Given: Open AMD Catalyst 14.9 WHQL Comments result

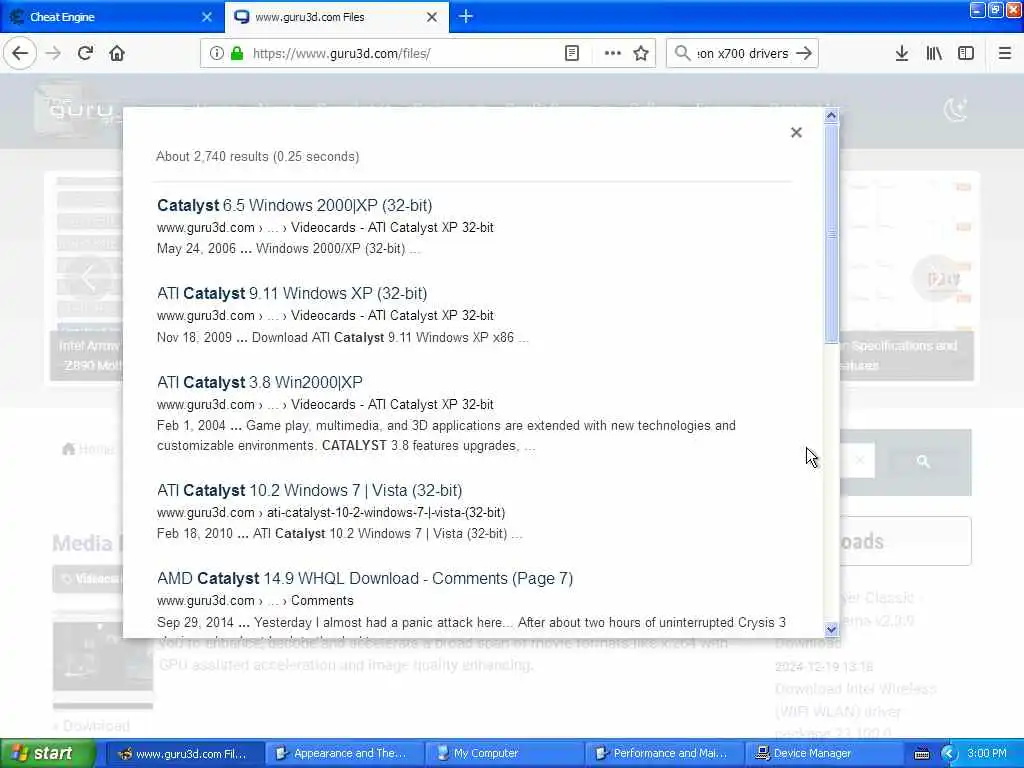Looking at the screenshot, I should tap(365, 579).
